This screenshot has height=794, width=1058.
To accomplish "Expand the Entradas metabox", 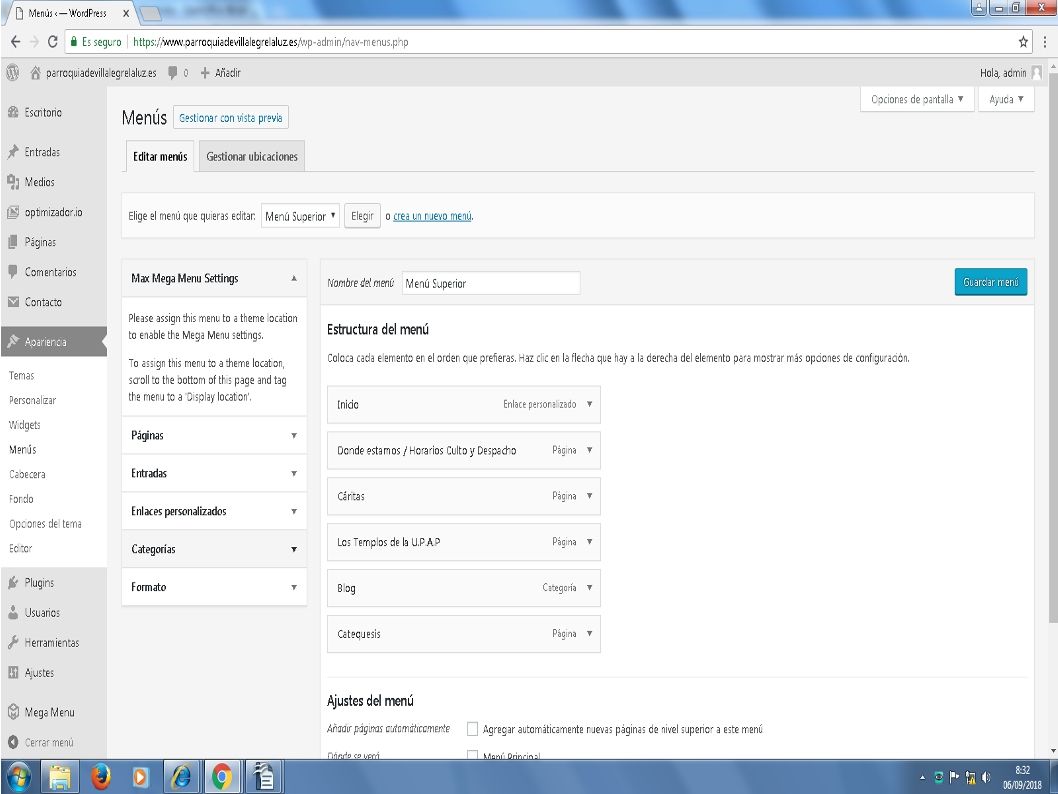I will [294, 473].
